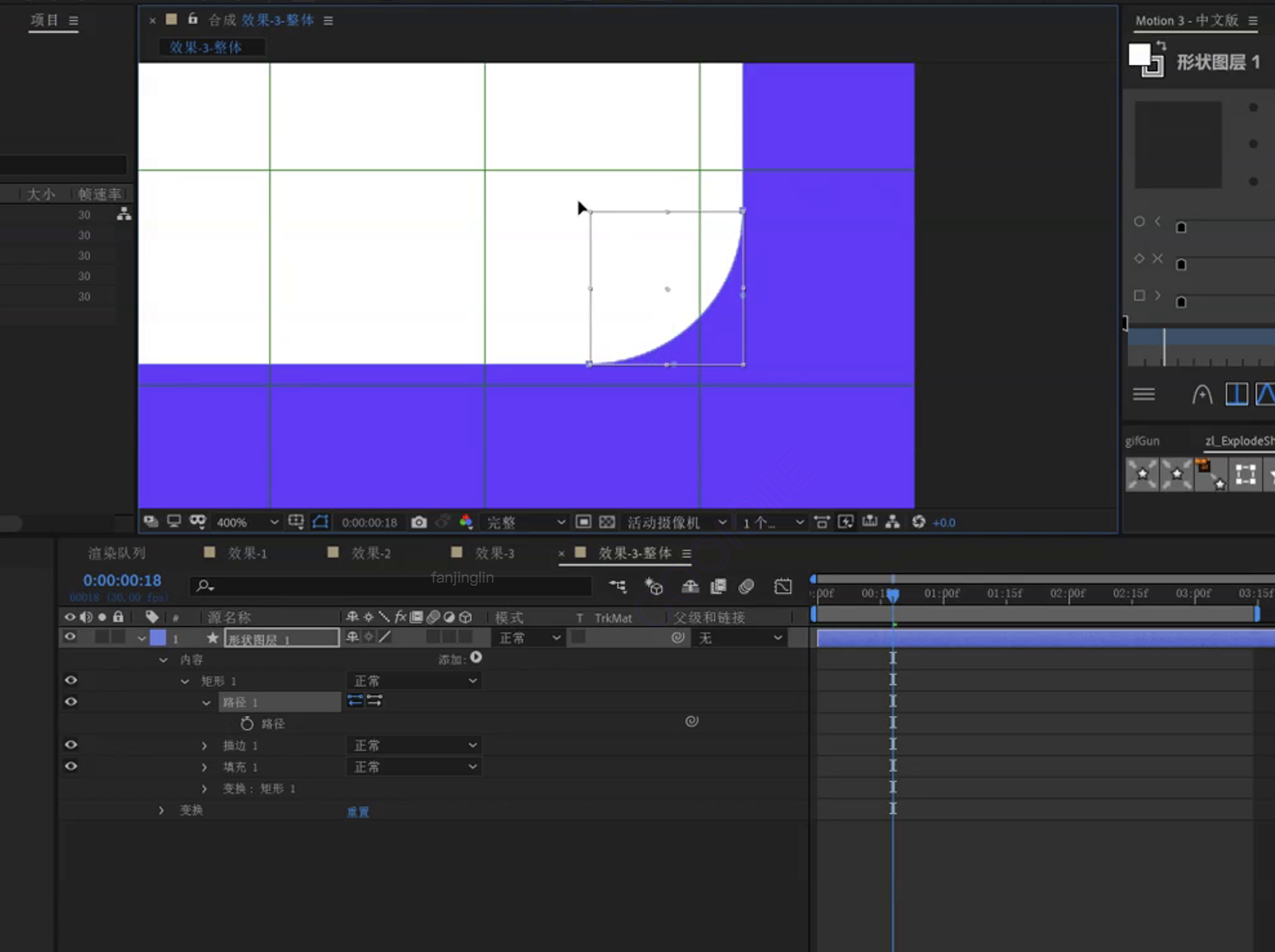Click the pick whip icon for layer parent
The width and height of the screenshot is (1275, 952).
point(678,638)
